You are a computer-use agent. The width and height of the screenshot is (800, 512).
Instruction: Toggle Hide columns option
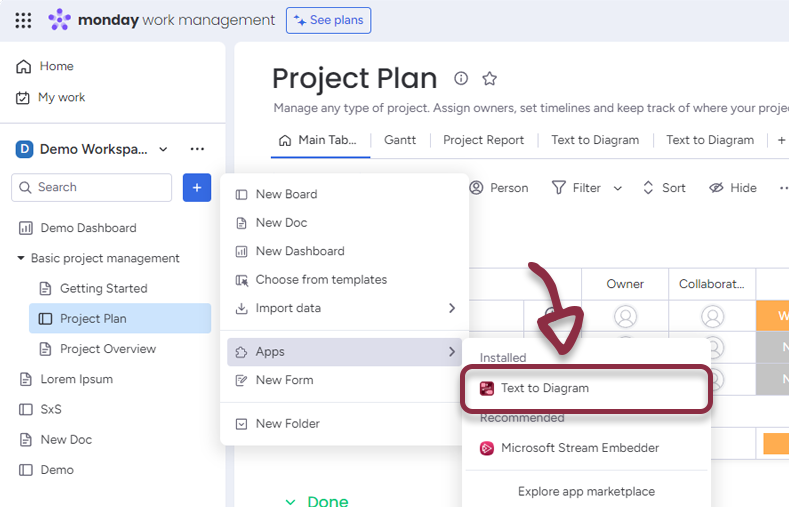pos(732,188)
